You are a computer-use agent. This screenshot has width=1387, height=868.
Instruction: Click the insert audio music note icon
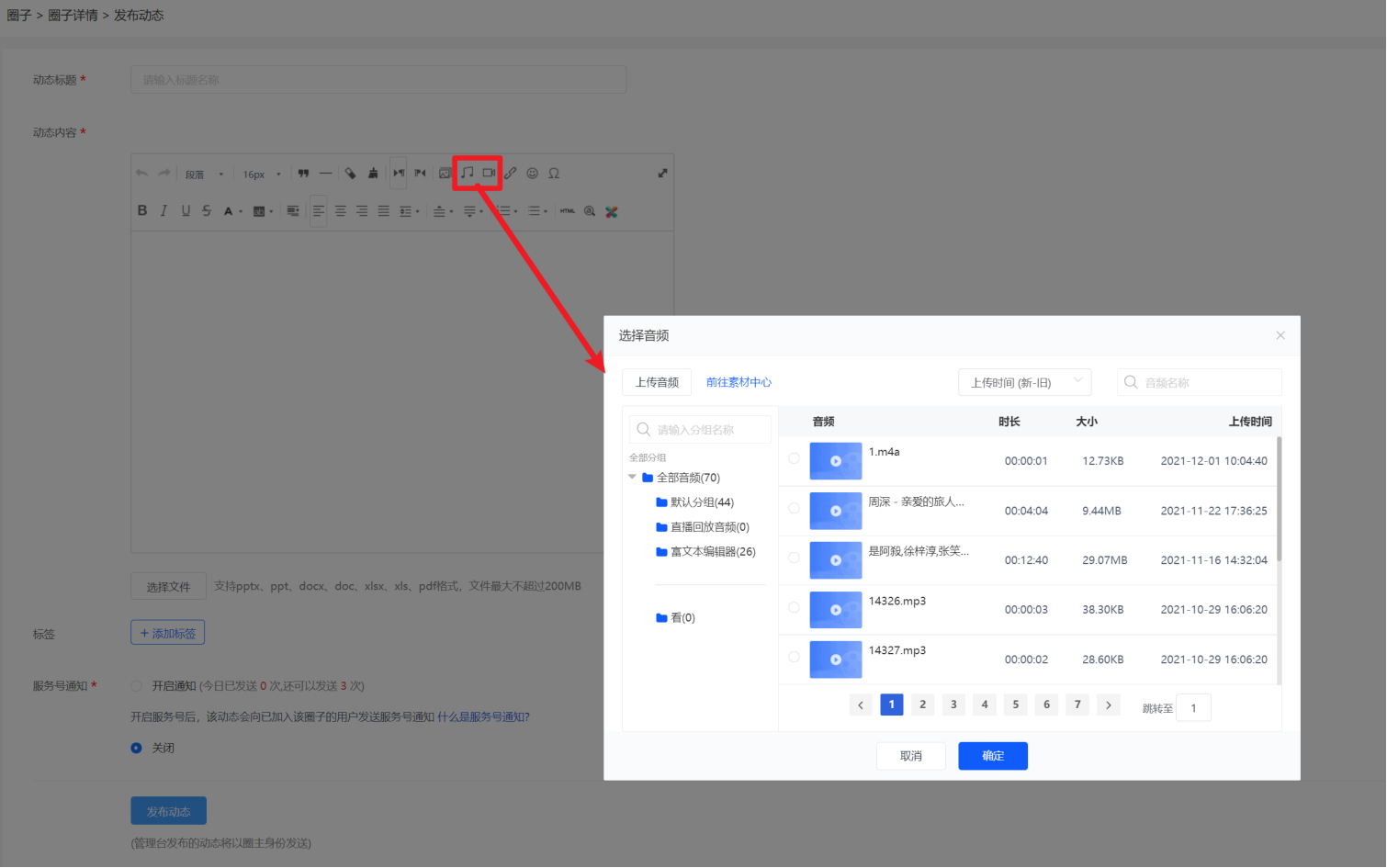click(x=467, y=173)
